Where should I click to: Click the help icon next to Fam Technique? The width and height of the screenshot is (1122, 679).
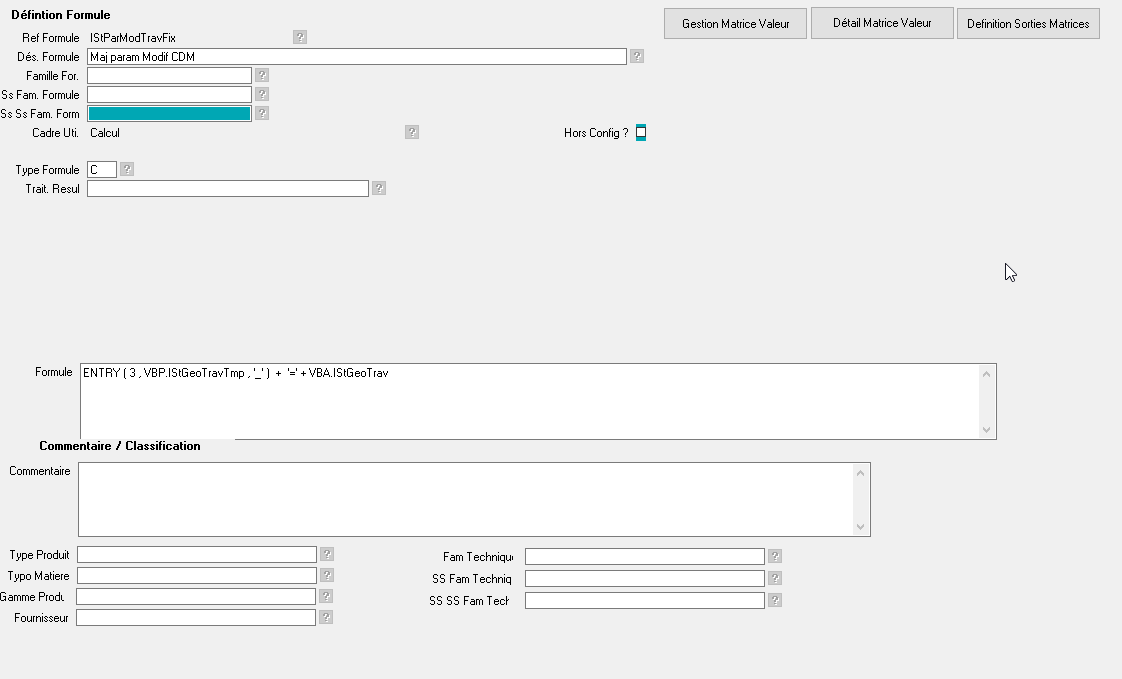775,556
